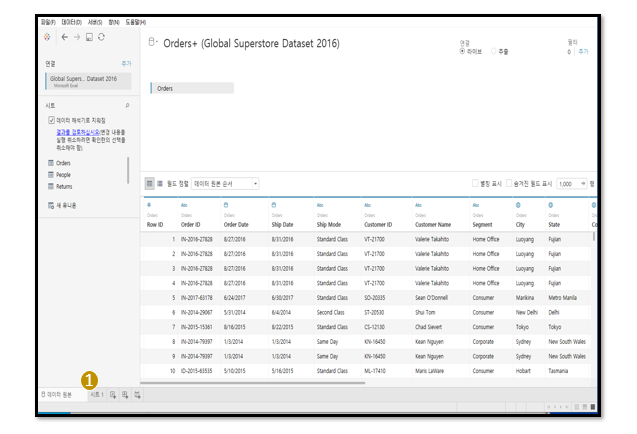Enable Show hidden fields checkbox
This screenshot has width=637, height=434.
click(x=509, y=183)
